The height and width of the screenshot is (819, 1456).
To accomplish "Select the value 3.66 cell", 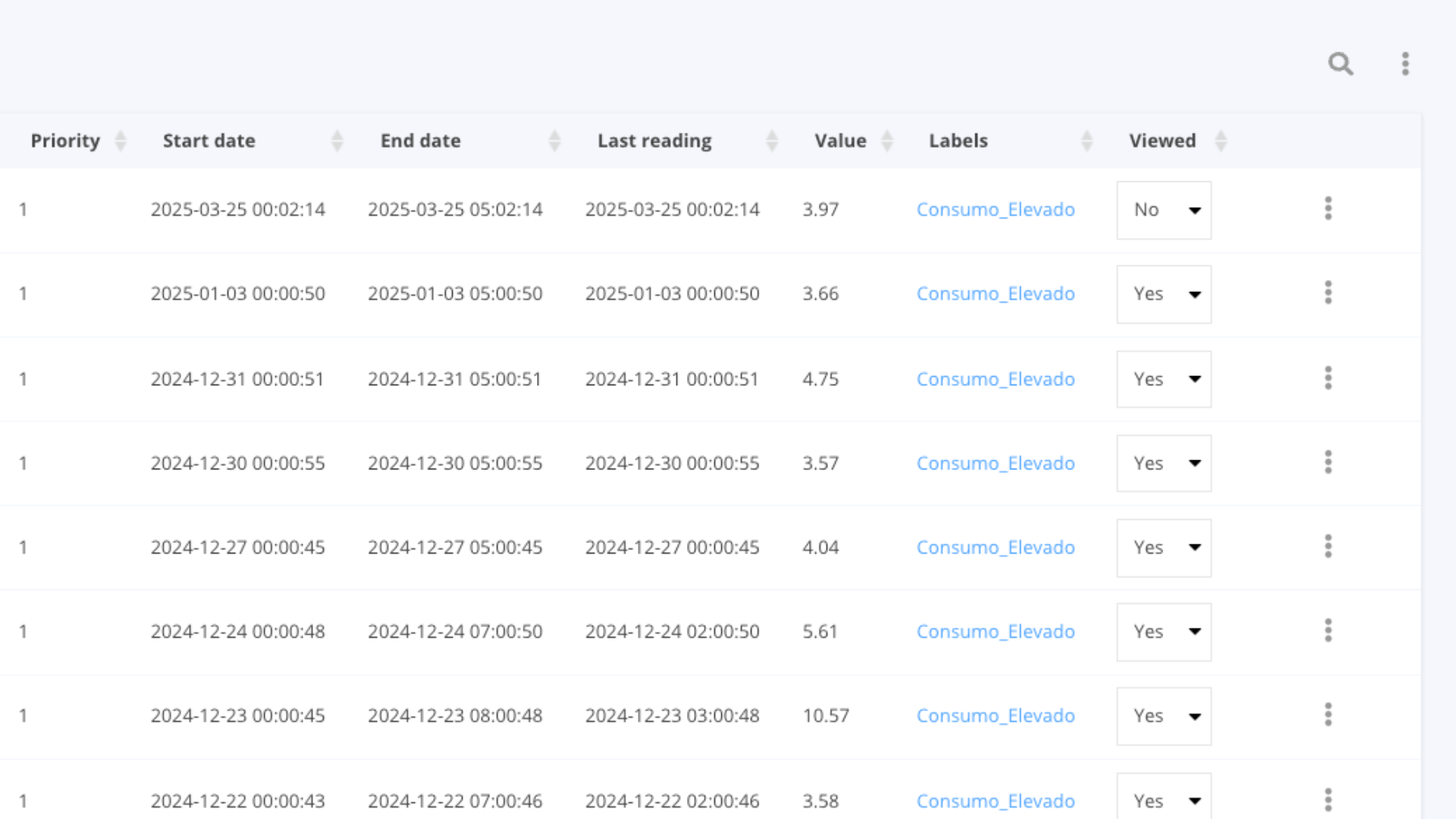I will click(821, 294).
